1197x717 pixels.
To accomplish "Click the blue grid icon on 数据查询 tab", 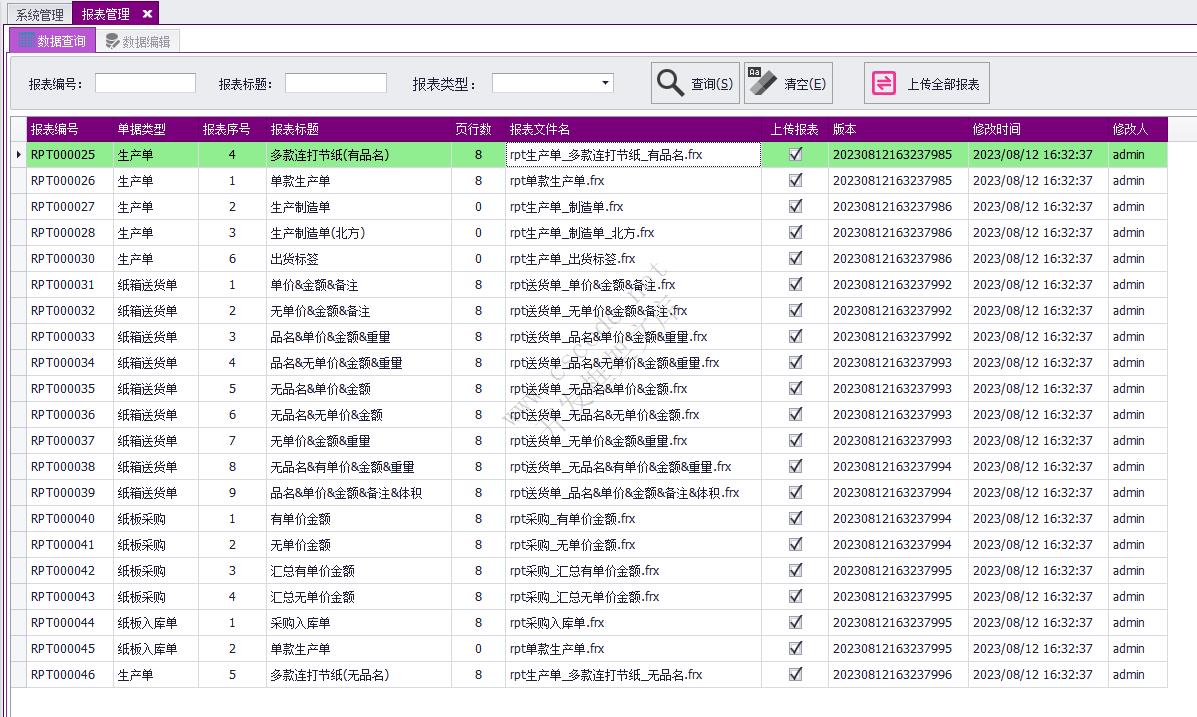I will coord(24,39).
